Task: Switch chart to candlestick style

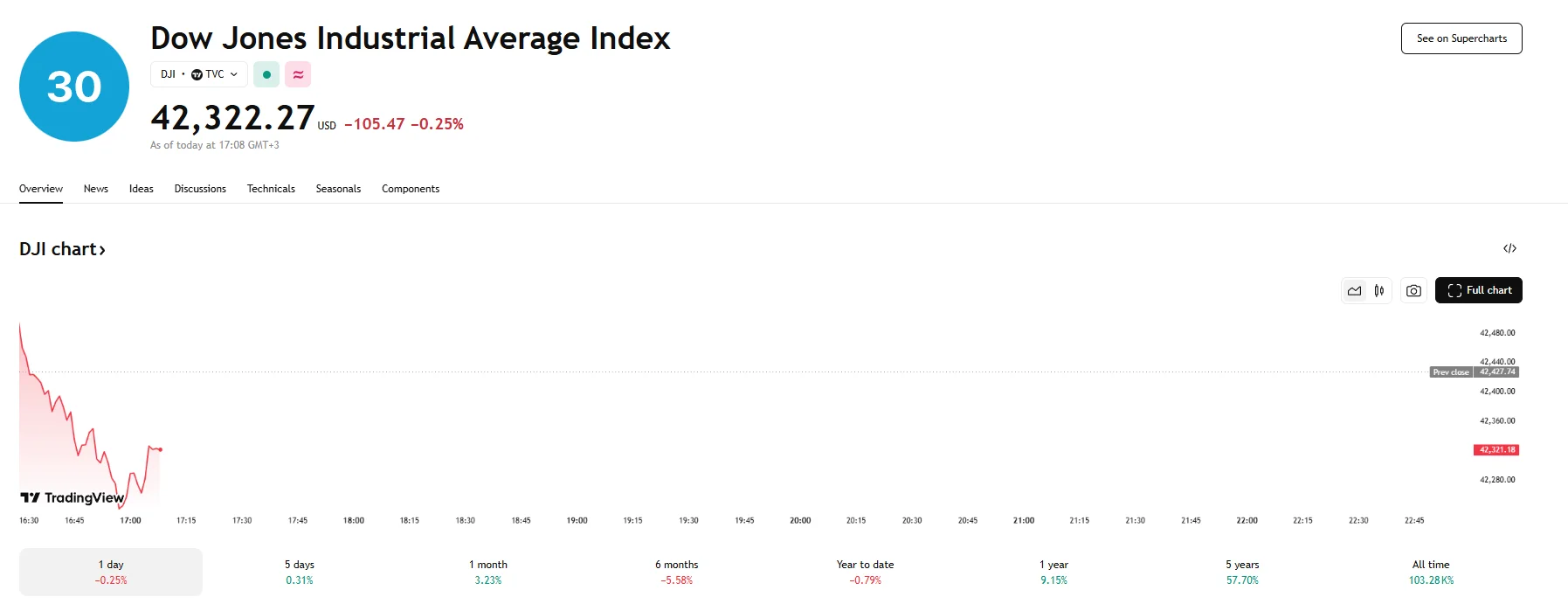Action: click(1379, 291)
